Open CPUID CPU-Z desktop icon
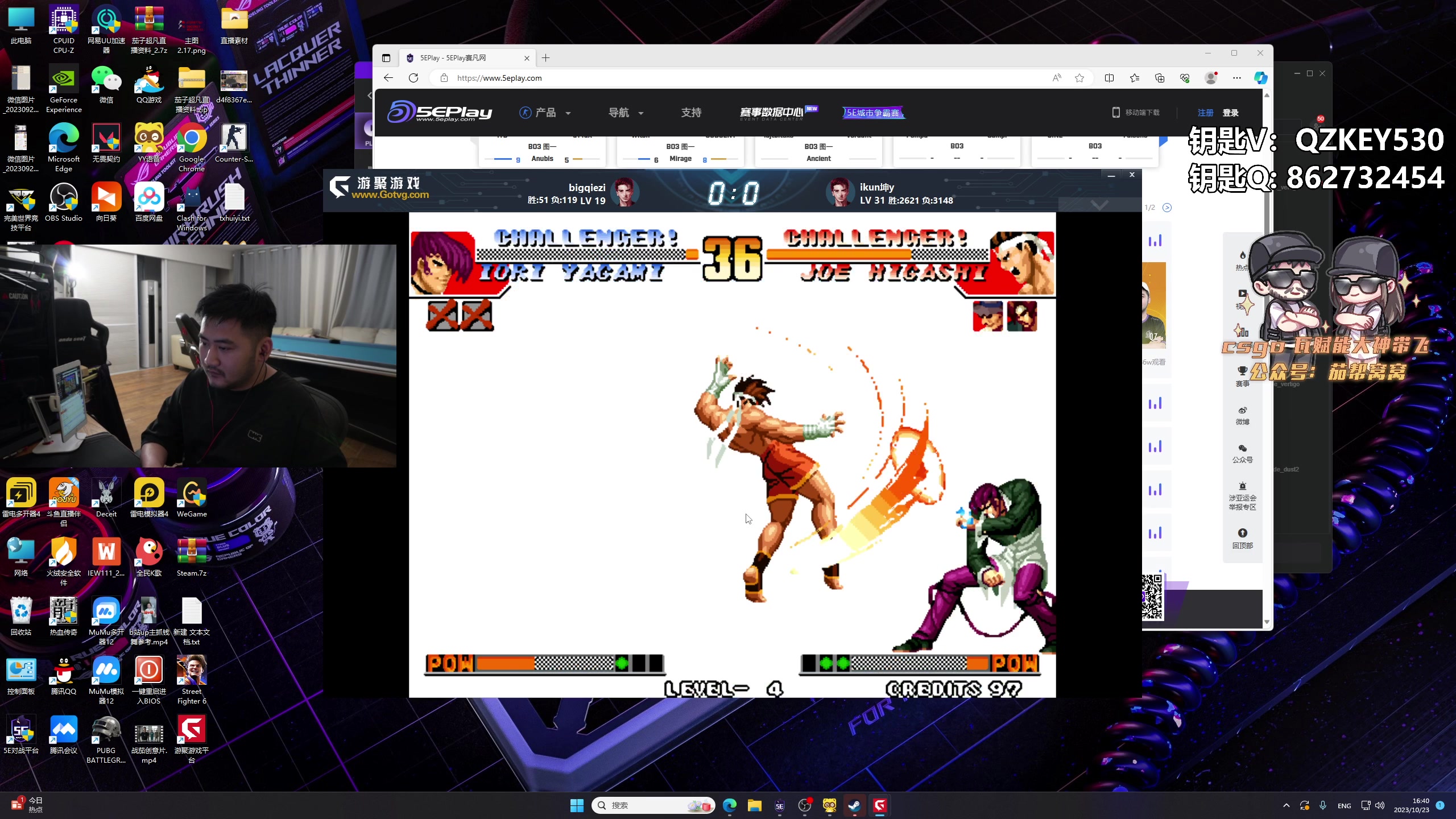 click(x=64, y=29)
